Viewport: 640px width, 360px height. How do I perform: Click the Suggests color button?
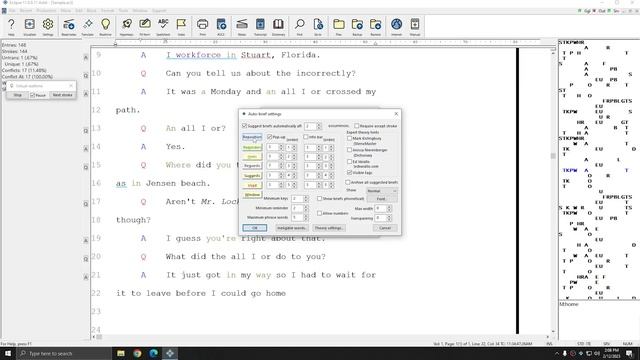pyautogui.click(x=252, y=176)
